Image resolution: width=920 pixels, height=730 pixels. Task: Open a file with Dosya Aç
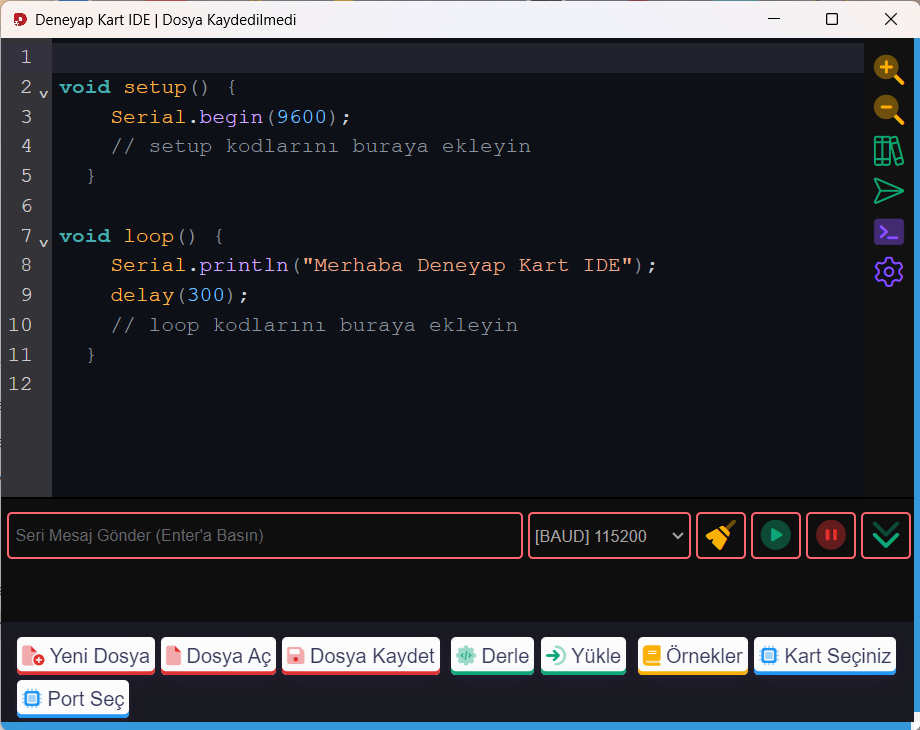pos(218,655)
